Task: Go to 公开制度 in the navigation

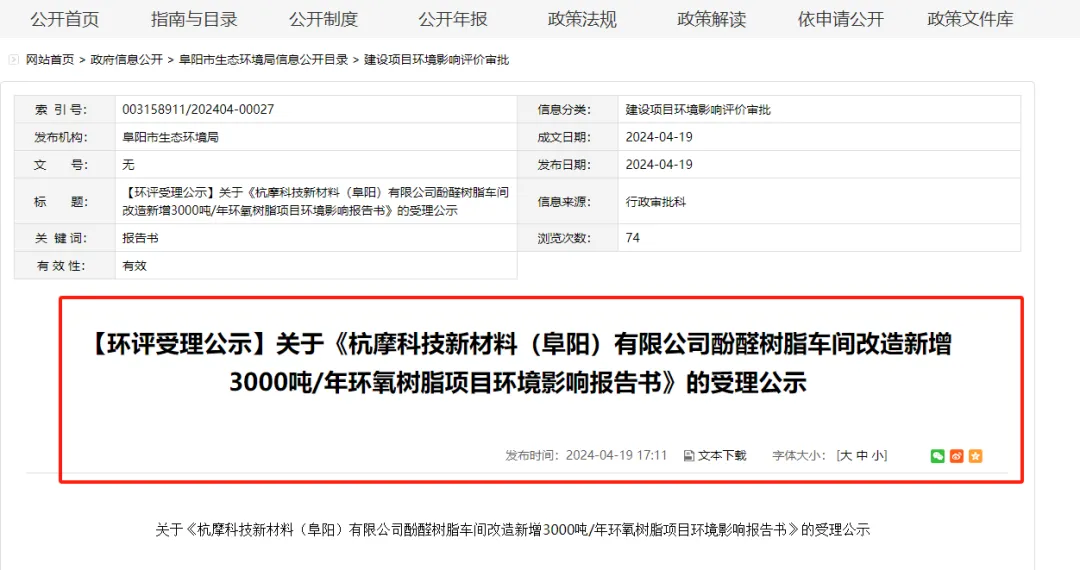Action: 323,19
